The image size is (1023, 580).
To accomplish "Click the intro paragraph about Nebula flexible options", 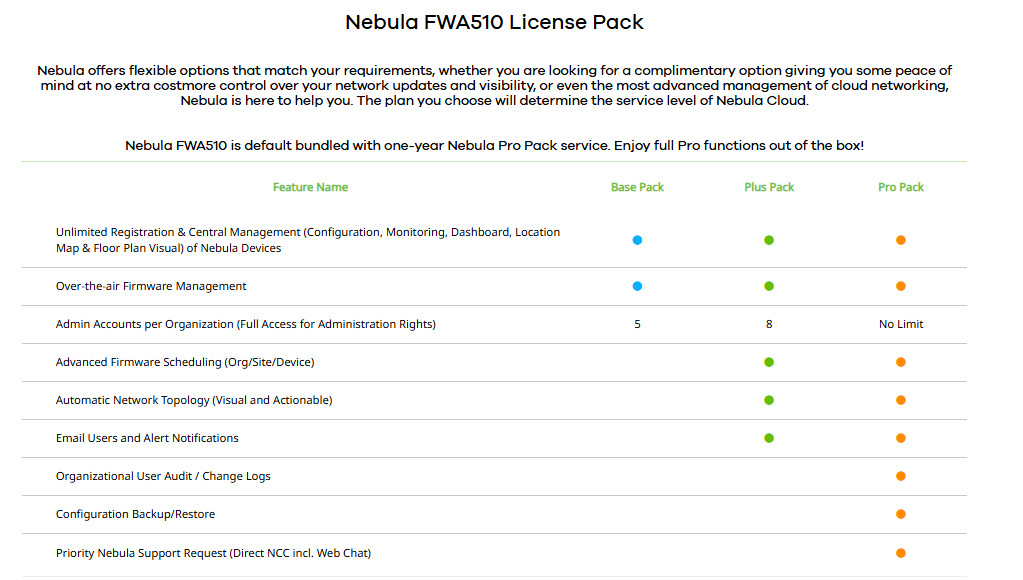I will click(494, 85).
